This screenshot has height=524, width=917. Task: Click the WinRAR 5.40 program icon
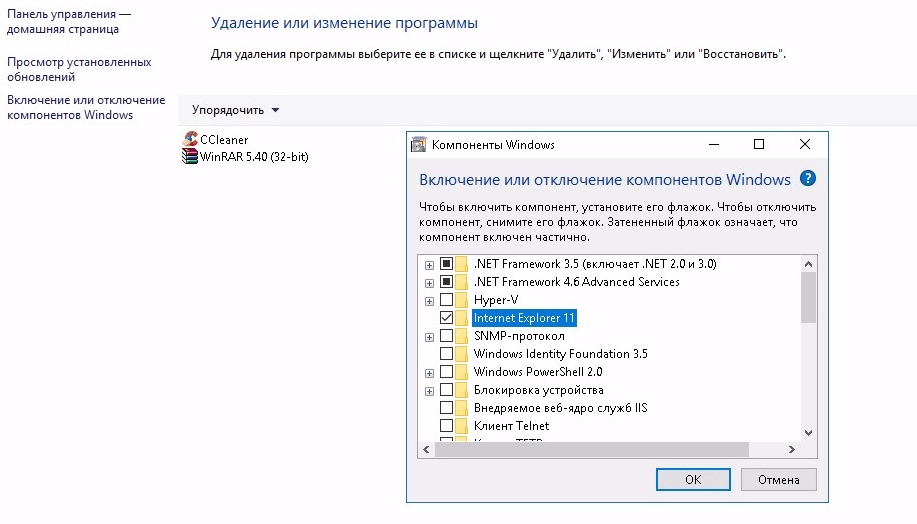coord(190,156)
